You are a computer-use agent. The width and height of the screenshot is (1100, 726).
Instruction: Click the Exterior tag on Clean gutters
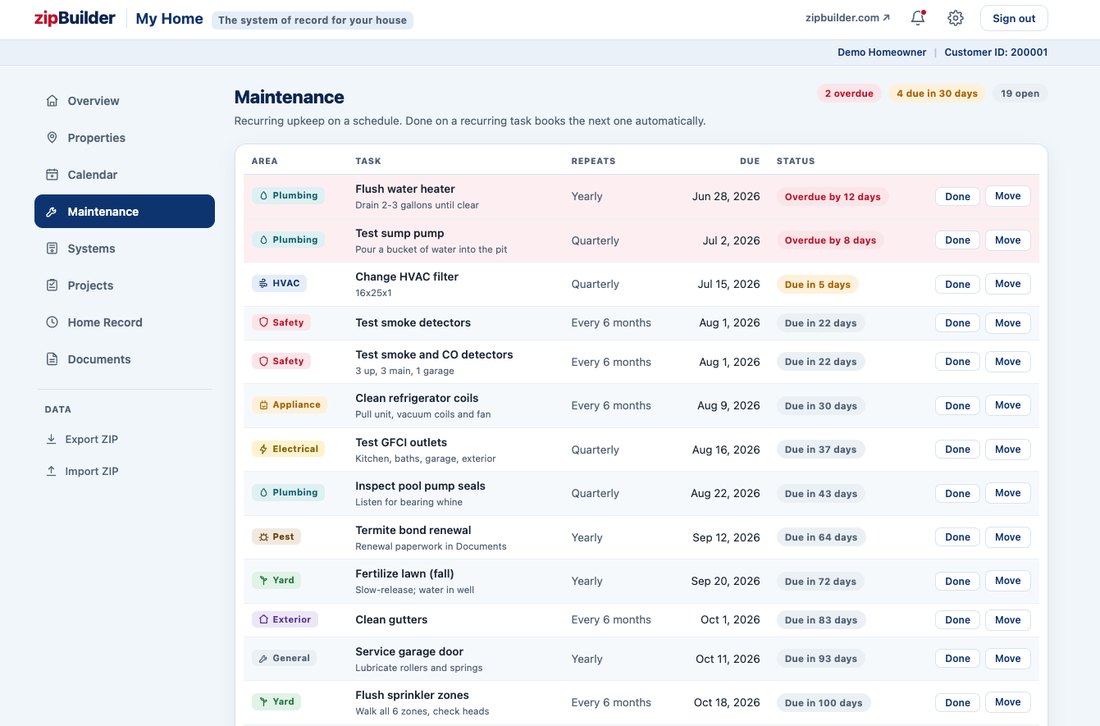285,619
